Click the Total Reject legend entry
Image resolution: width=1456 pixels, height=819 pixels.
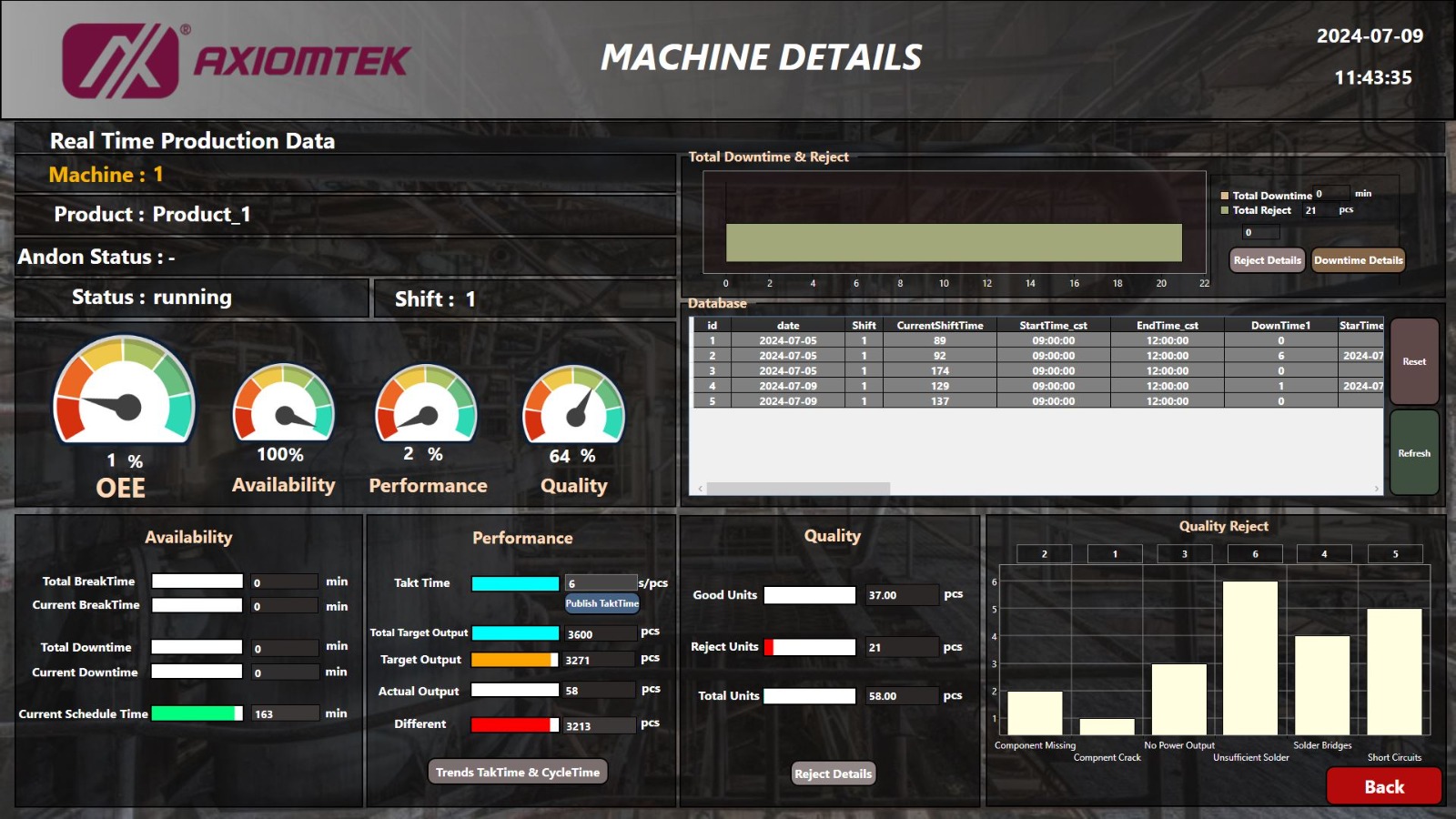(x=1256, y=210)
